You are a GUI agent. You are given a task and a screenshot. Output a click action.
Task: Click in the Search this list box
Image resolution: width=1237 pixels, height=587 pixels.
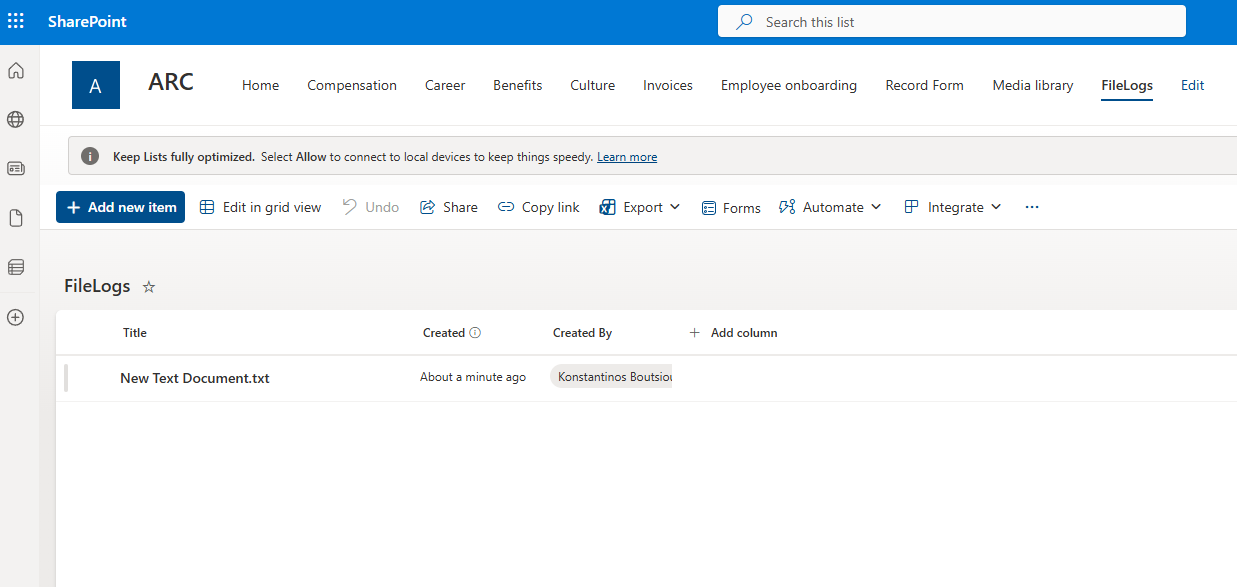click(x=950, y=22)
